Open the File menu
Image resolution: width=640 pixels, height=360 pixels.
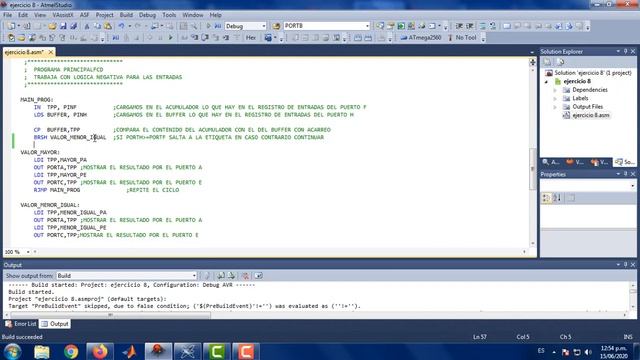7,15
